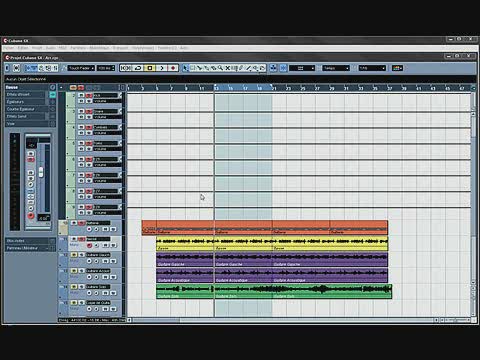Select the yellow Basse audio clip
Image resolution: width=480 pixels, height=360 pixels.
coord(272,244)
